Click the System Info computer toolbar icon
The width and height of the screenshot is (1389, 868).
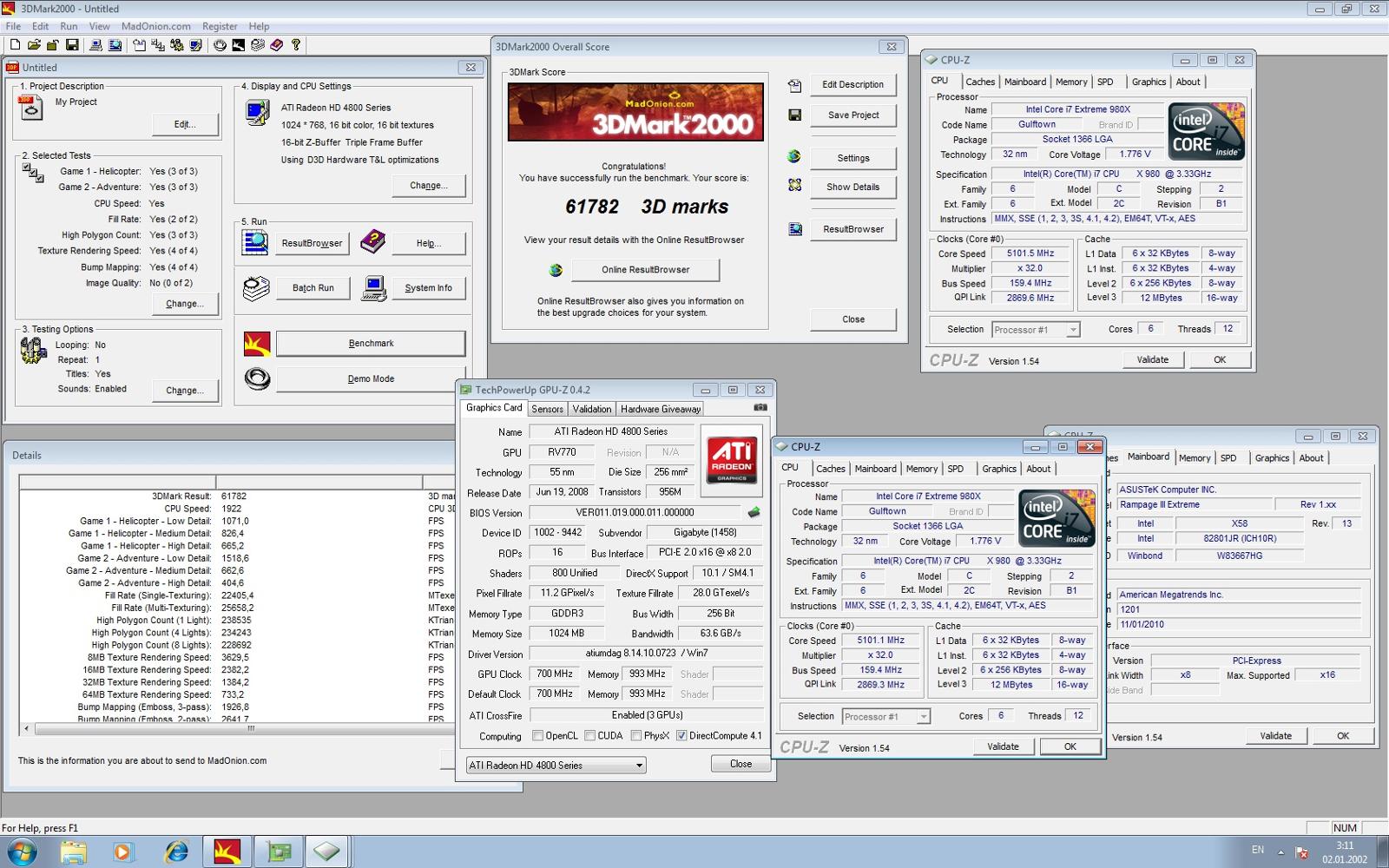95,45
